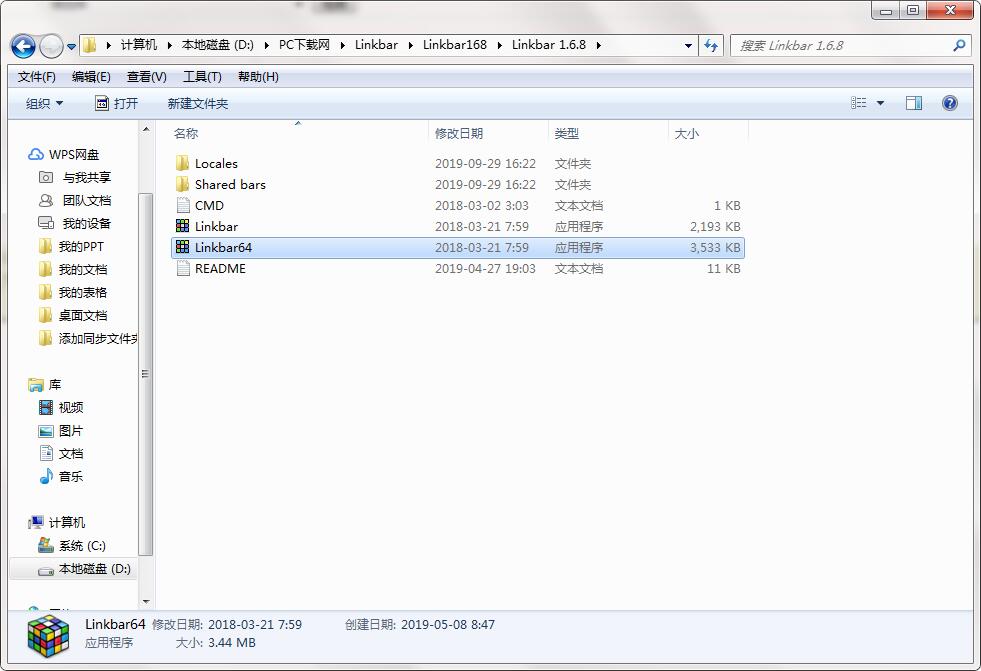This screenshot has width=981, height=671.
Task: Click 计算机 in the address breadcrumb
Action: pyautogui.click(x=139, y=45)
